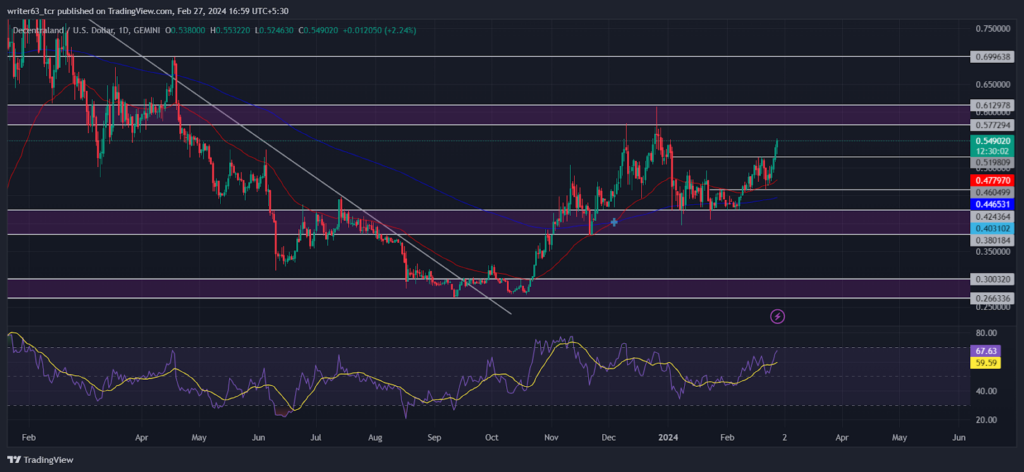Click the 0.750000 price scale tick

(x=993, y=29)
